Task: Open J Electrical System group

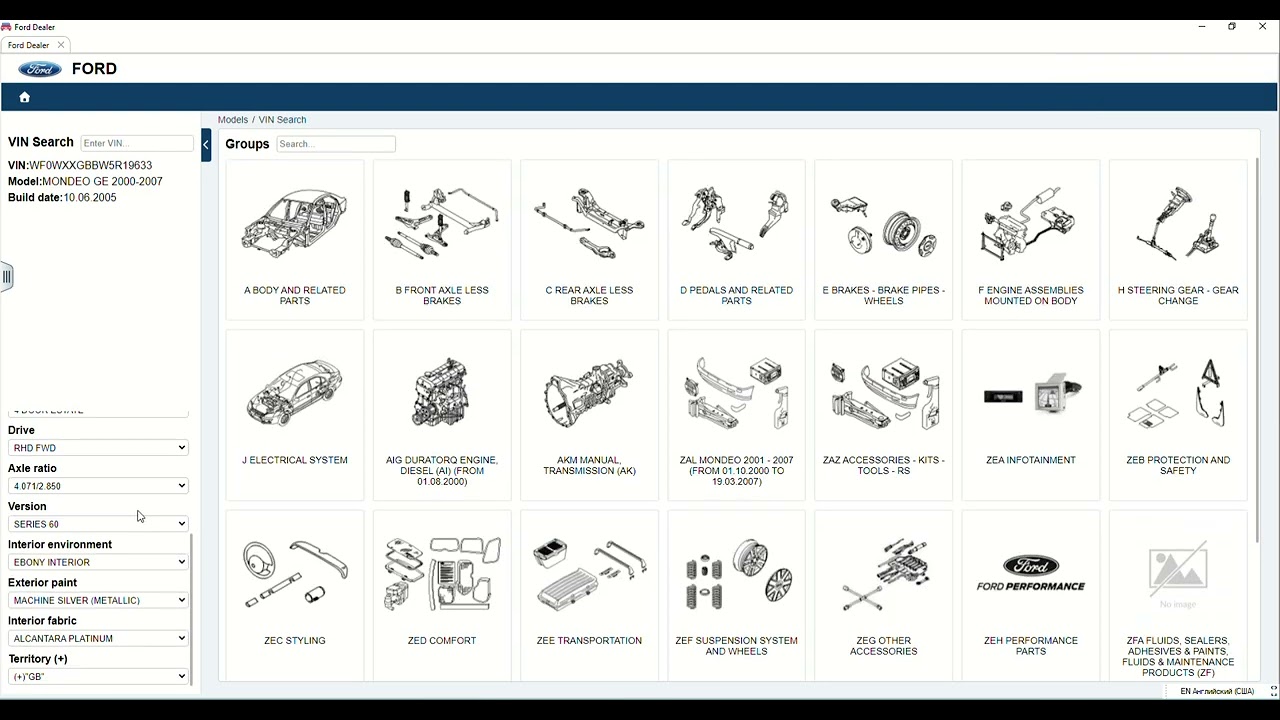Action: click(x=295, y=415)
